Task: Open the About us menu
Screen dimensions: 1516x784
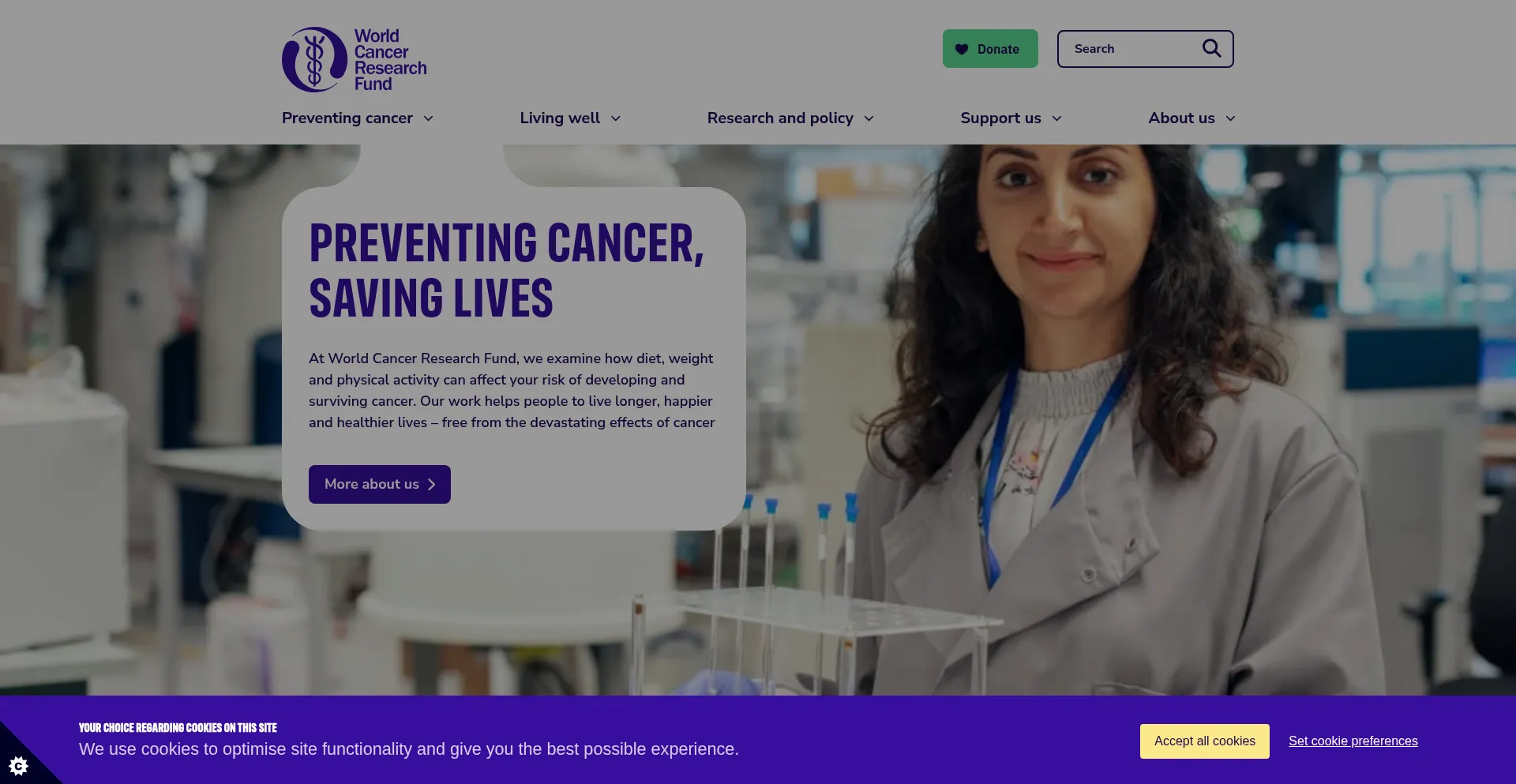Action: [x=1181, y=118]
